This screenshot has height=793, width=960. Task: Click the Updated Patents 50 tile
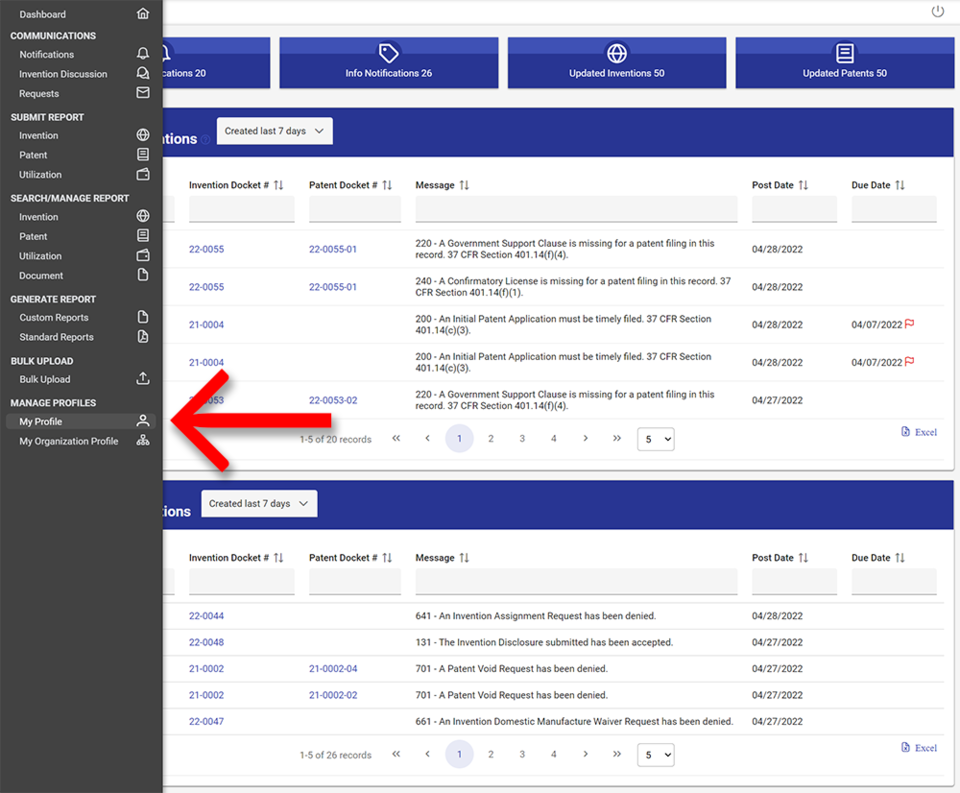coord(845,63)
